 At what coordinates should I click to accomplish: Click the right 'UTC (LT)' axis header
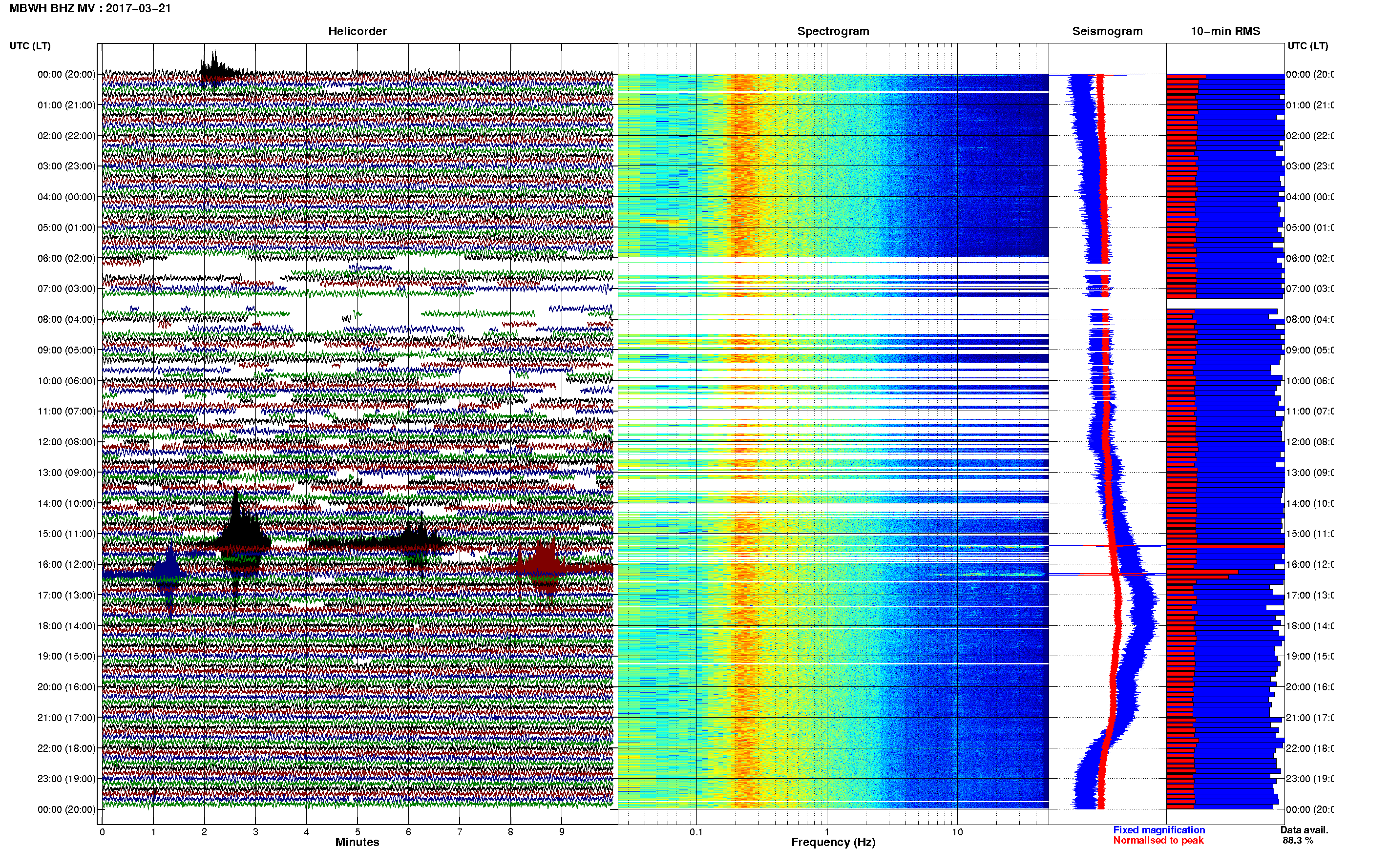(1307, 45)
